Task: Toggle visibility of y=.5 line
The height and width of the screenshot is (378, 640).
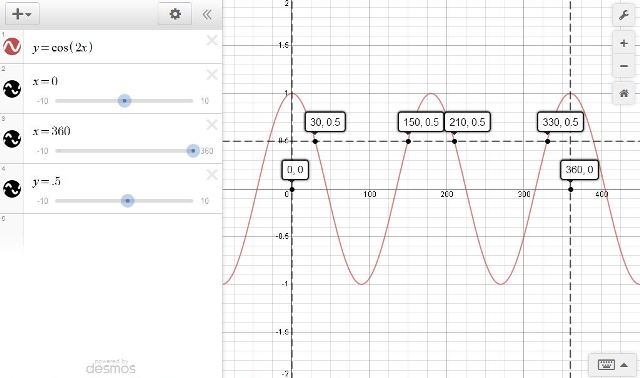Action: (12, 189)
